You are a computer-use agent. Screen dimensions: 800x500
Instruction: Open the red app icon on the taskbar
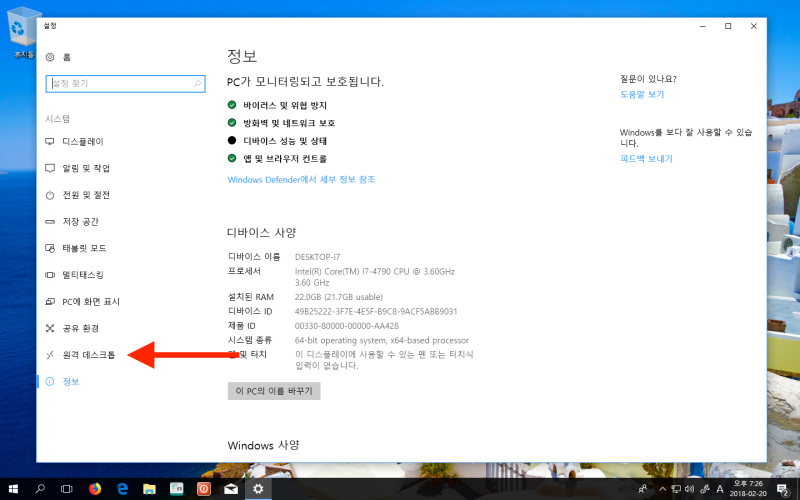204,489
